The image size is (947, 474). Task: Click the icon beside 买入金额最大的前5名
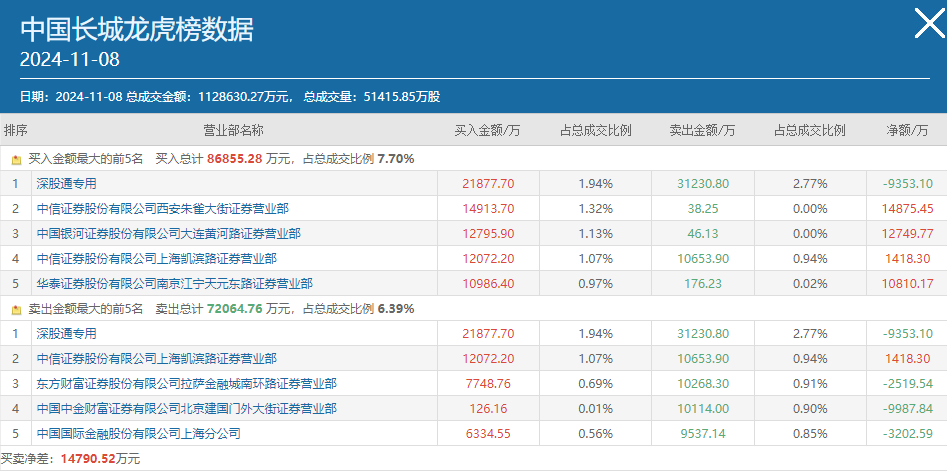pos(16,159)
